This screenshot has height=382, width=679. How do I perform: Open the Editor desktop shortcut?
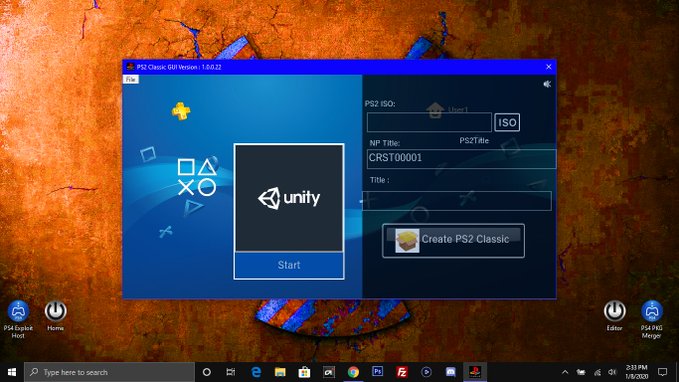(x=614, y=316)
